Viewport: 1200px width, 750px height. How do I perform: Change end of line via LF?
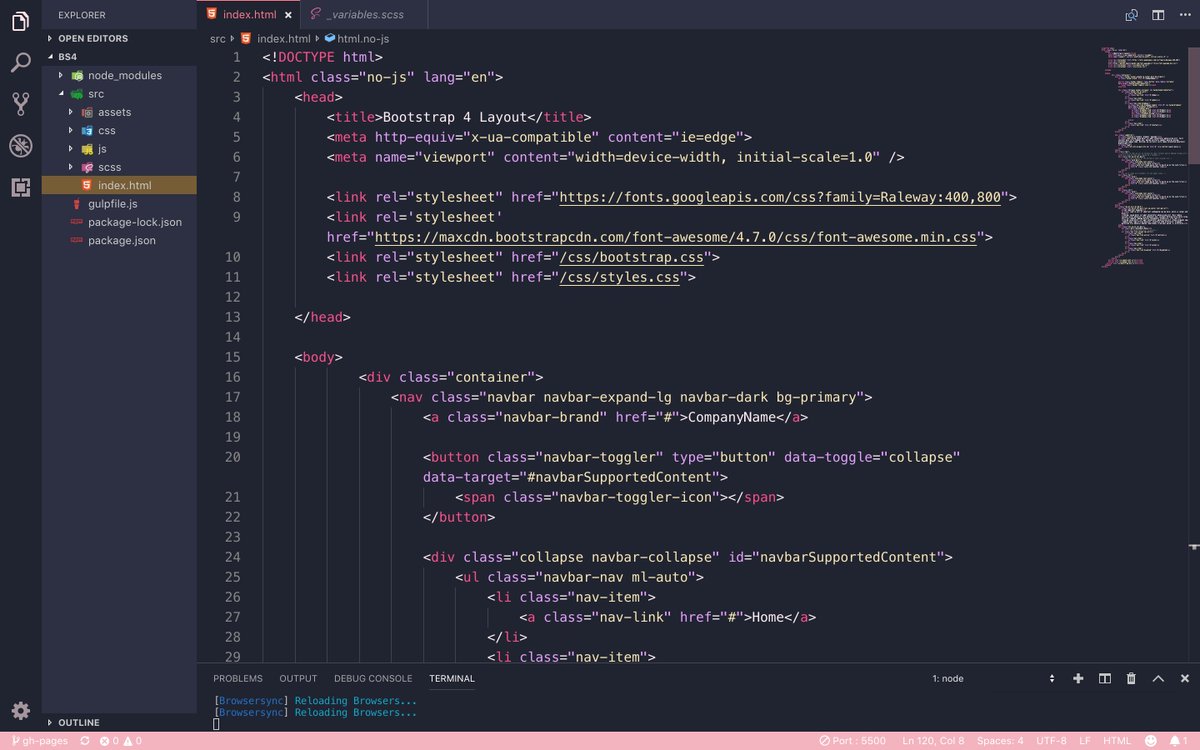tap(1085, 741)
